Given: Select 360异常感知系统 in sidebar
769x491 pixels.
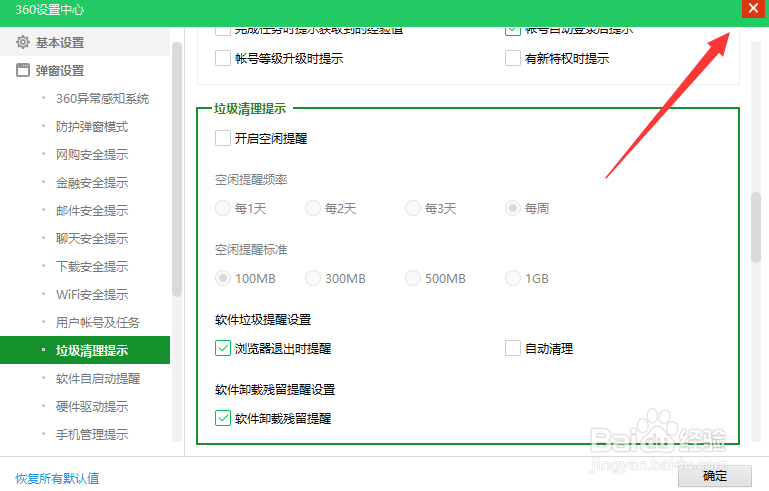Looking at the screenshot, I should pos(103,99).
